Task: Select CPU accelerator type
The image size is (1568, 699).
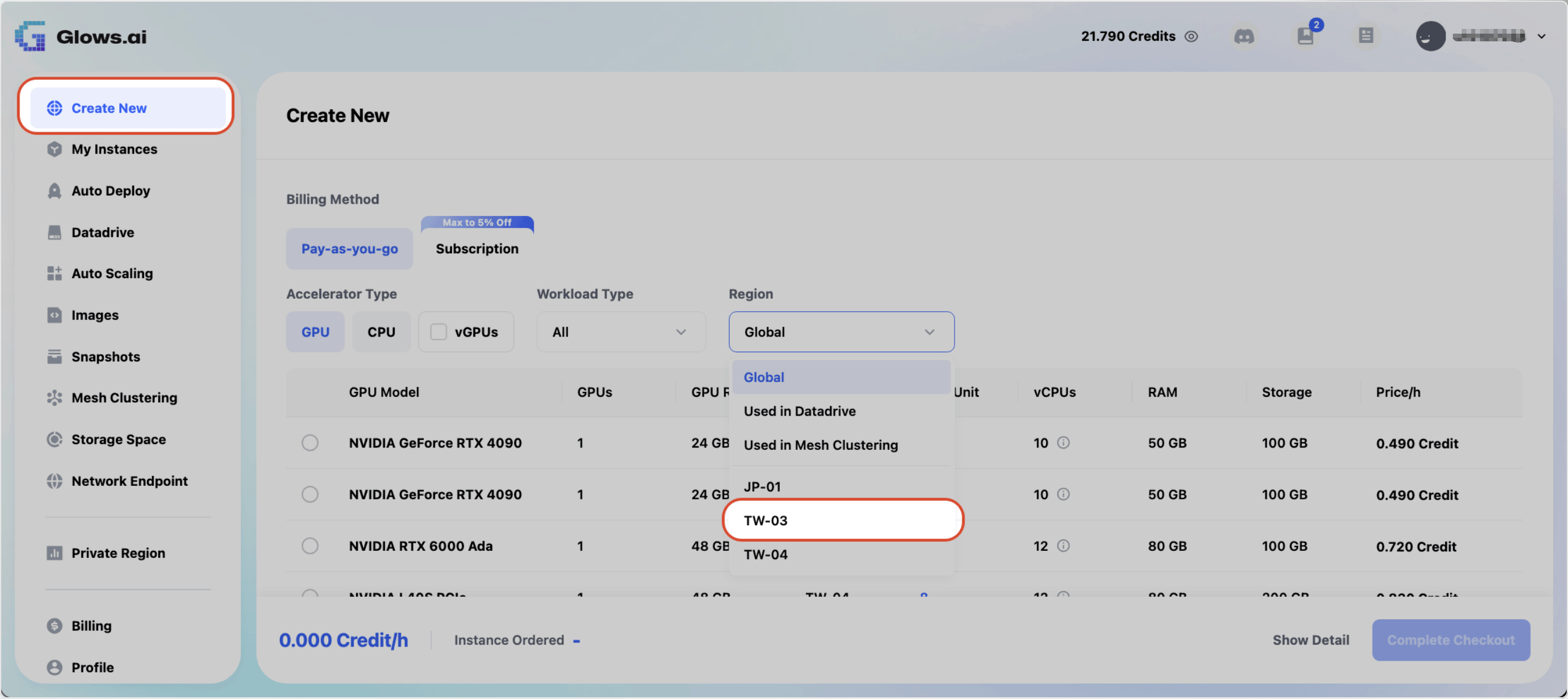Action: click(x=381, y=332)
